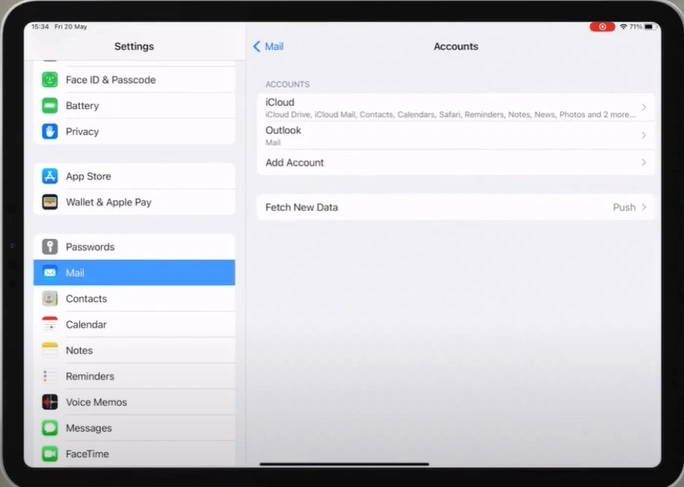
Task: Open Battery settings
Action: point(134,106)
